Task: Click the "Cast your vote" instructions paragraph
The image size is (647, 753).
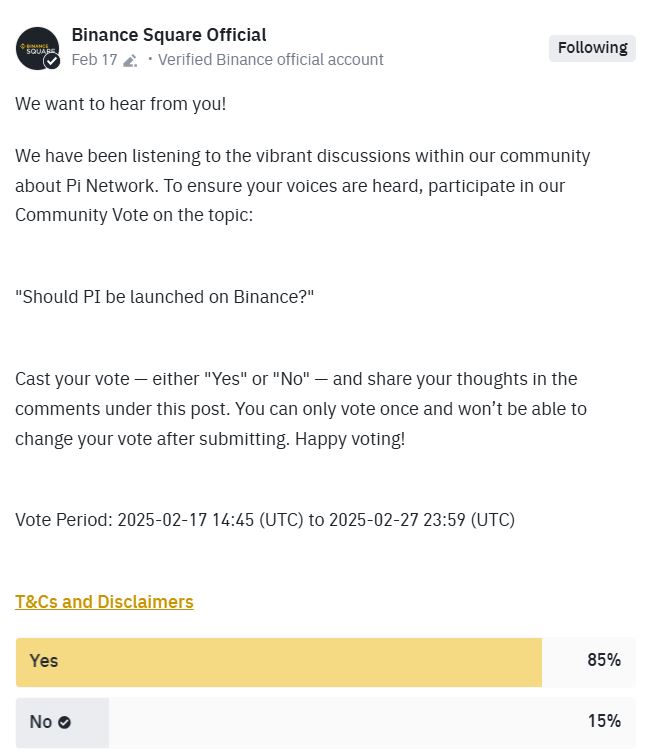Action: click(301, 409)
